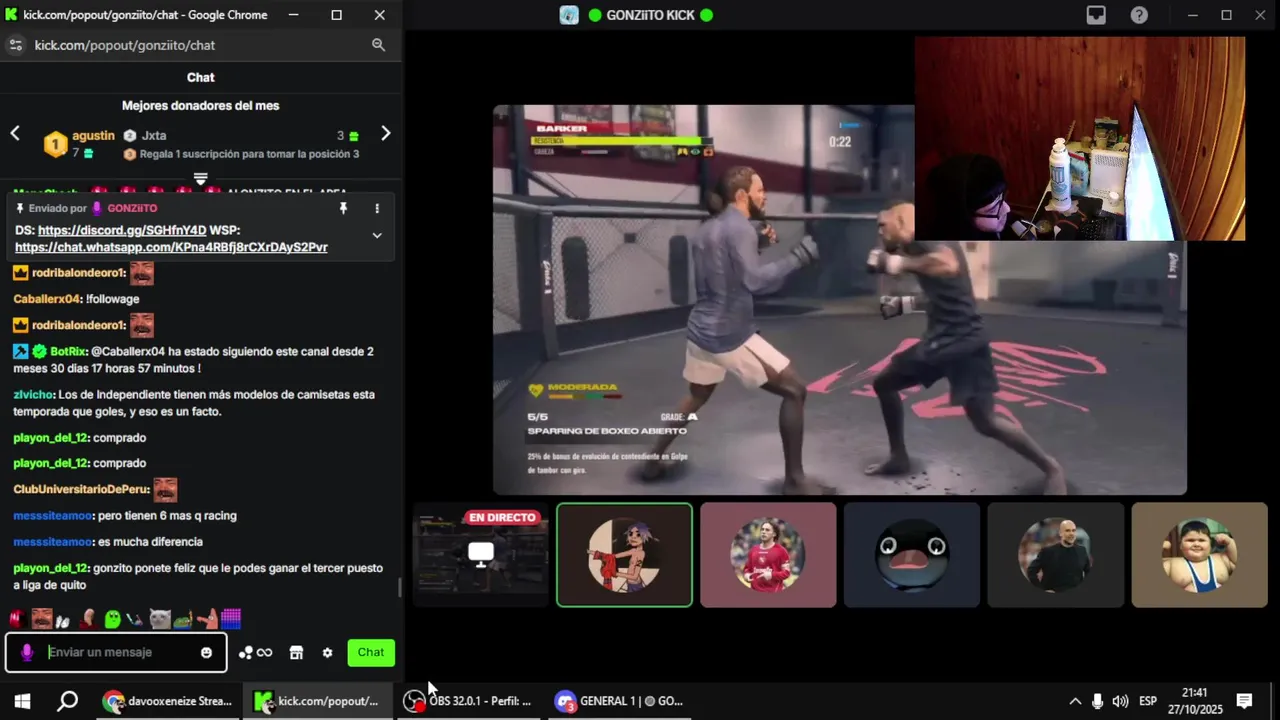Click the zoom magnifier icon in address bar
This screenshot has height=720, width=1280.
(378, 45)
